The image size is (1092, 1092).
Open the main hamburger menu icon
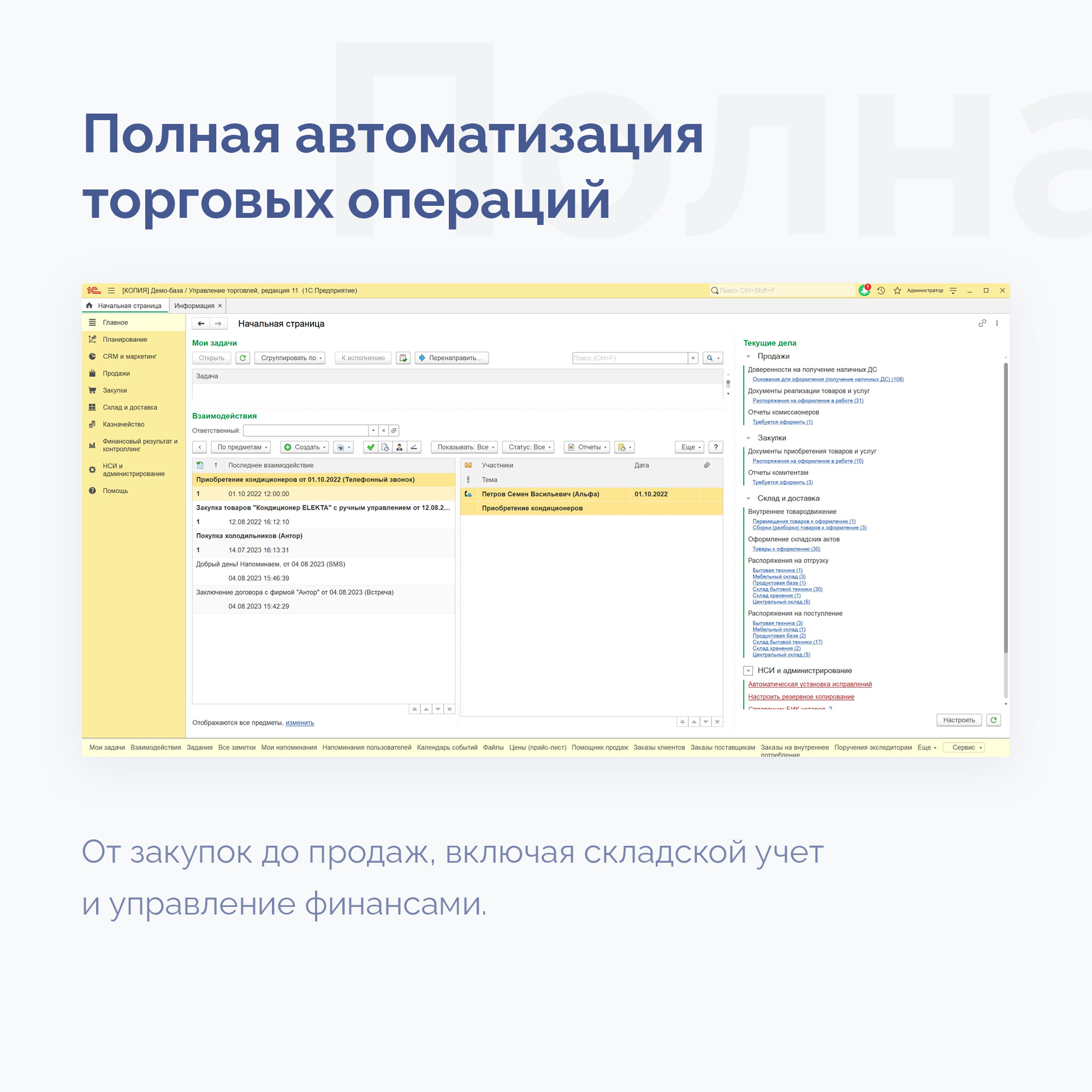(x=111, y=290)
